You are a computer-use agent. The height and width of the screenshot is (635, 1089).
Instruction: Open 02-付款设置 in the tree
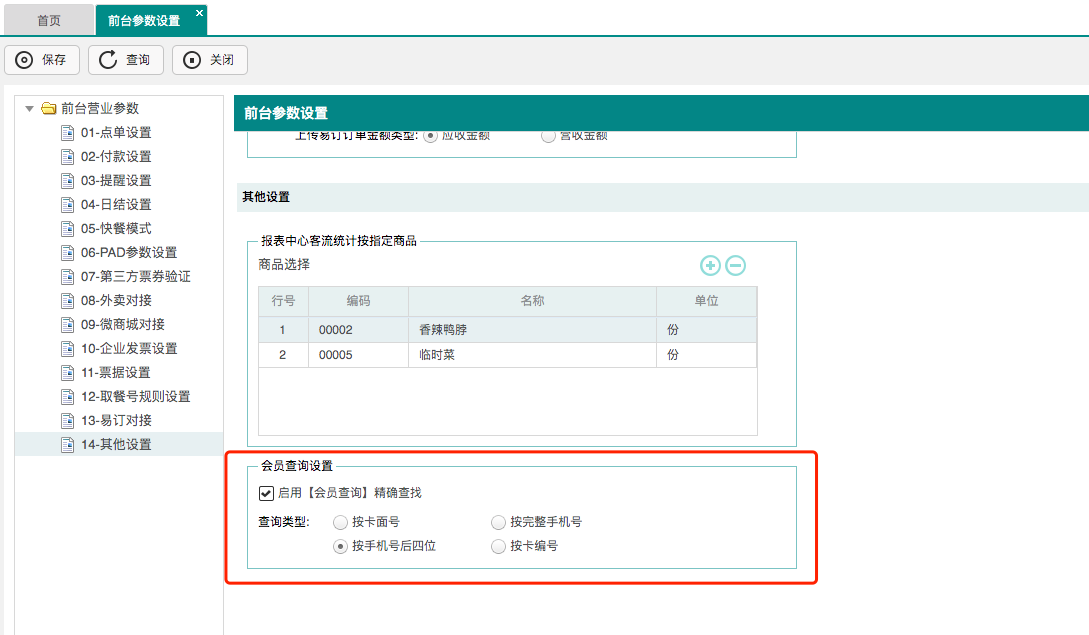point(116,156)
